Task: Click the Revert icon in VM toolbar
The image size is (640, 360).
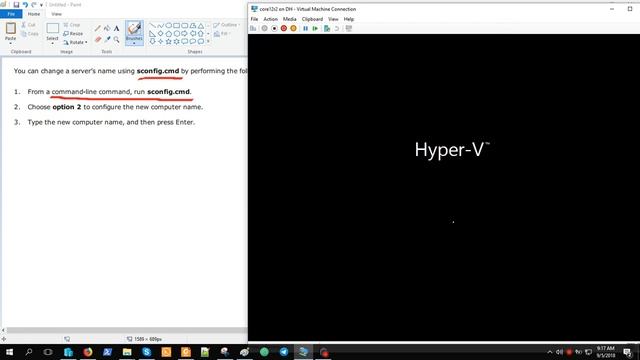Action: coord(337,29)
